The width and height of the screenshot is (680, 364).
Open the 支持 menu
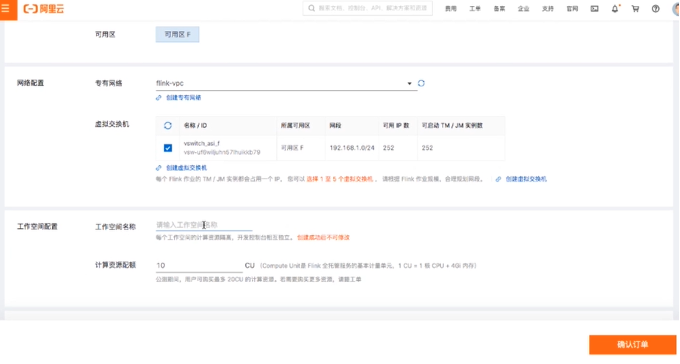pyautogui.click(x=548, y=9)
